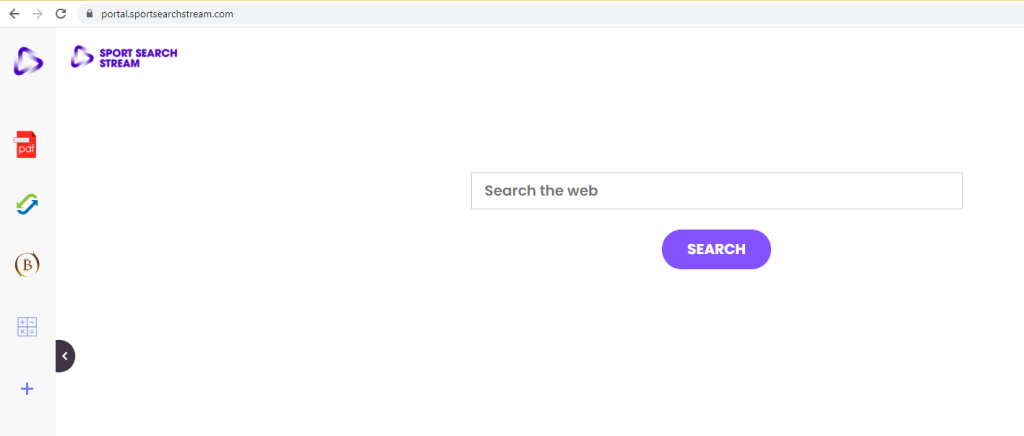The image size is (1024, 436).
Task: Collapse the sidebar with the chevron arrow
Action: pyautogui.click(x=65, y=356)
